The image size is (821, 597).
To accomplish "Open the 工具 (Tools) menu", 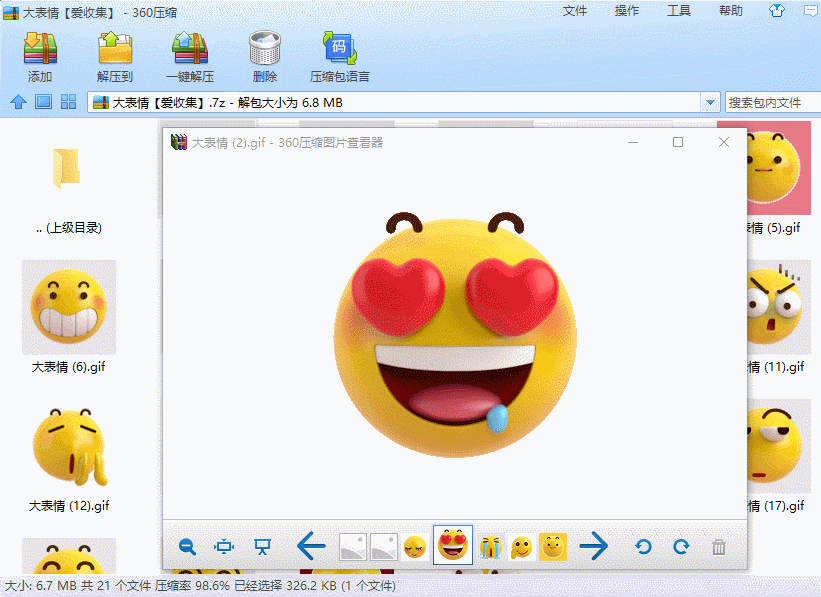I will [x=678, y=11].
